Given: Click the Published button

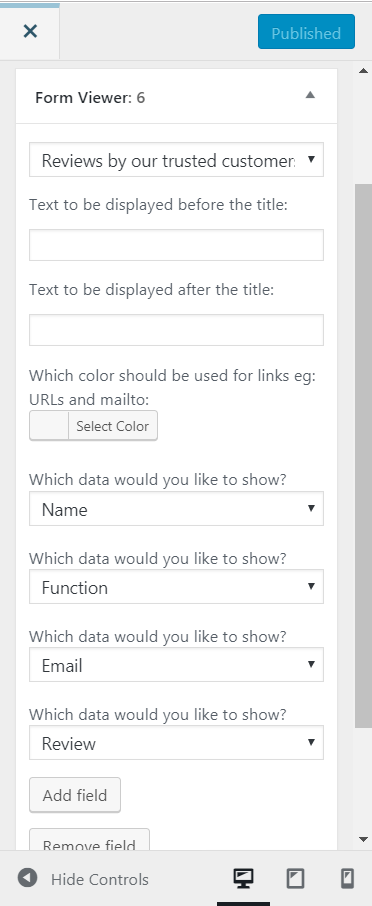Looking at the screenshot, I should pyautogui.click(x=306, y=32).
